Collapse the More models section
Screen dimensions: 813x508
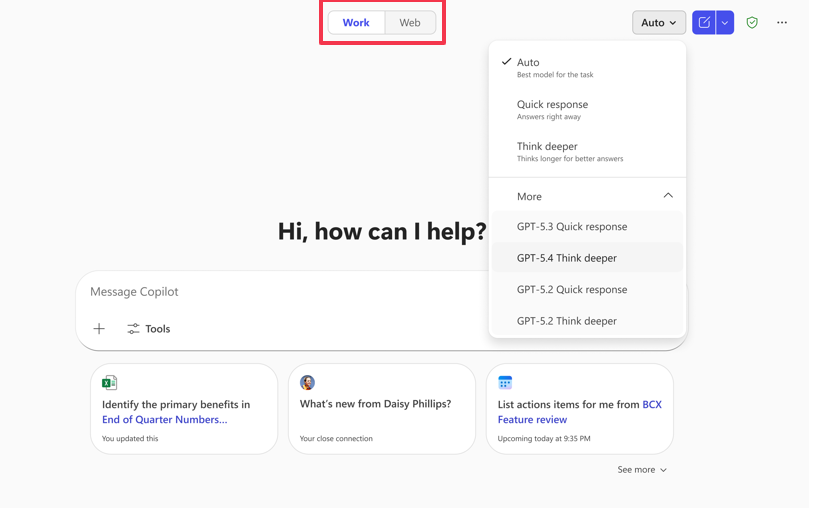(667, 196)
